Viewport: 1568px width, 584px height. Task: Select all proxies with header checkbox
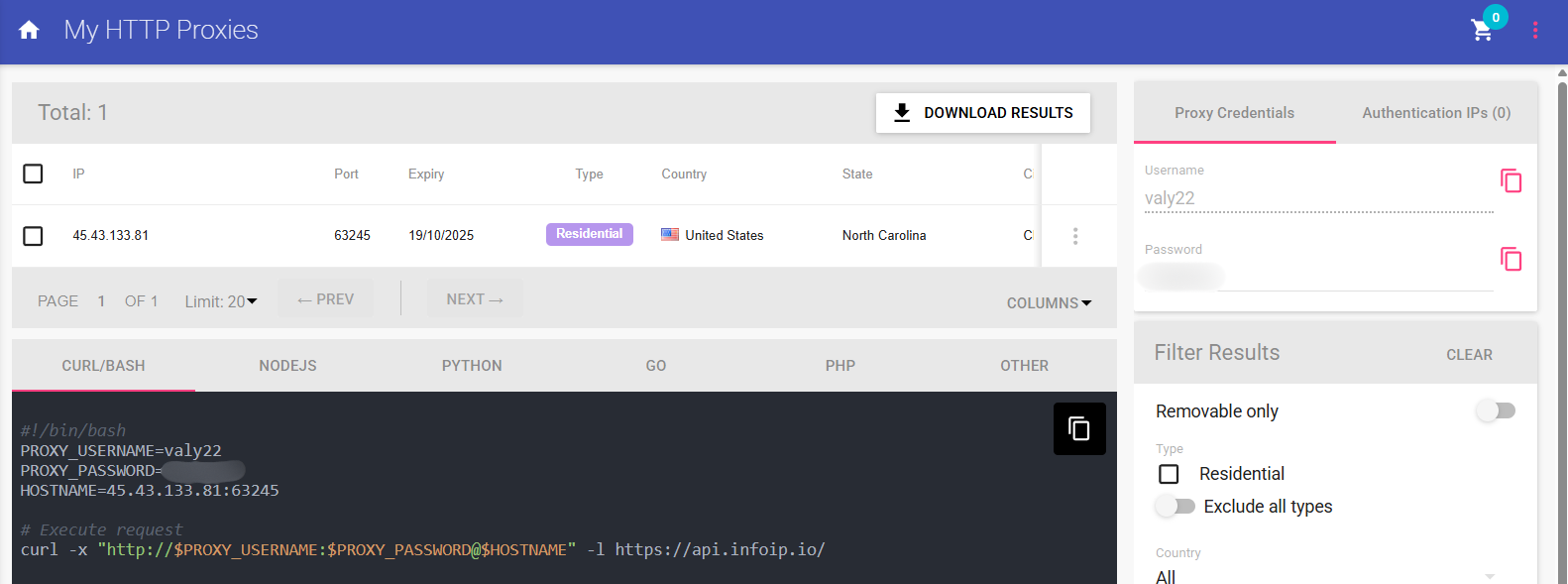(x=33, y=174)
